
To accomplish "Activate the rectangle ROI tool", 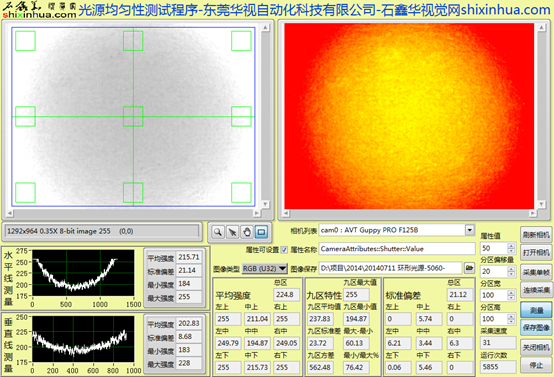I will coord(261,232).
